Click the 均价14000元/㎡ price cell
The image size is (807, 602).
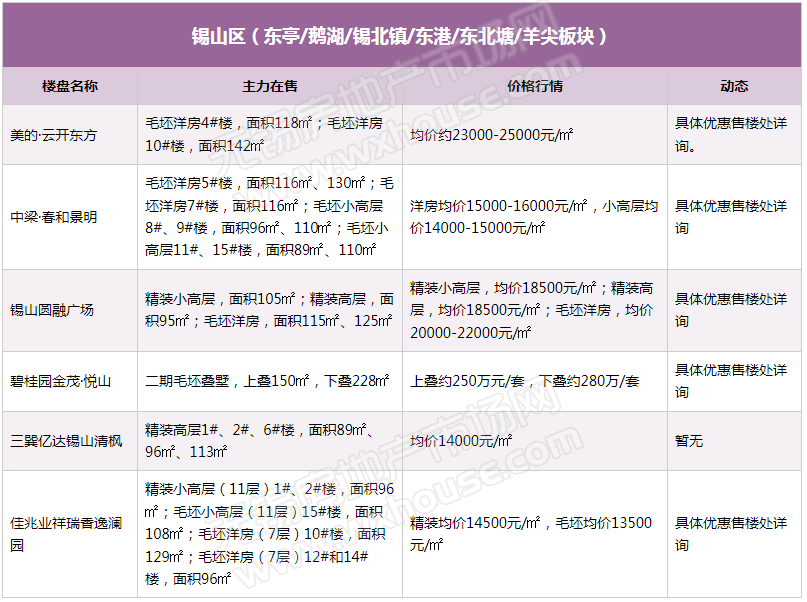click(461, 440)
